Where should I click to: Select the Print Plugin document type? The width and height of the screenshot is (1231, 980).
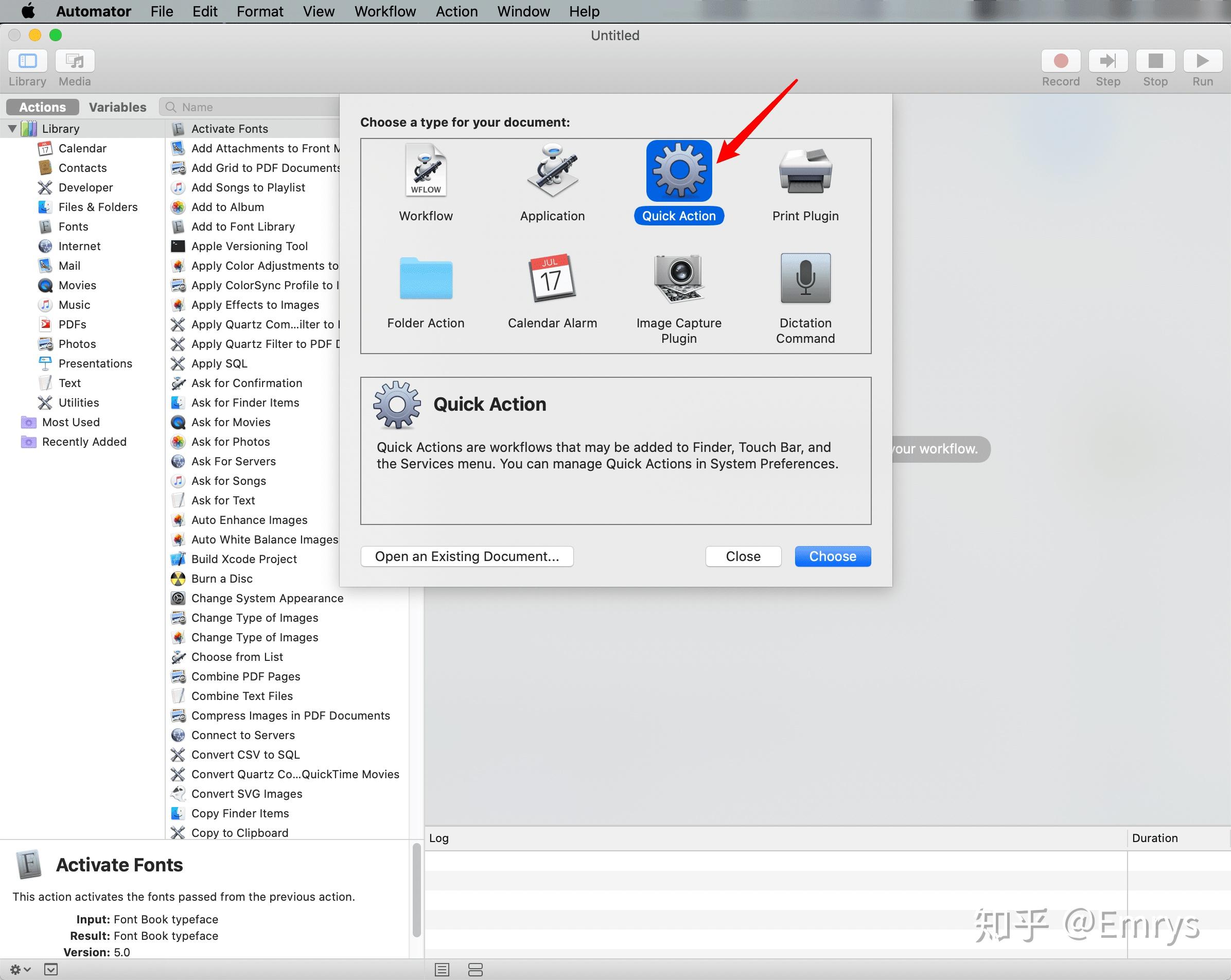pos(806,183)
